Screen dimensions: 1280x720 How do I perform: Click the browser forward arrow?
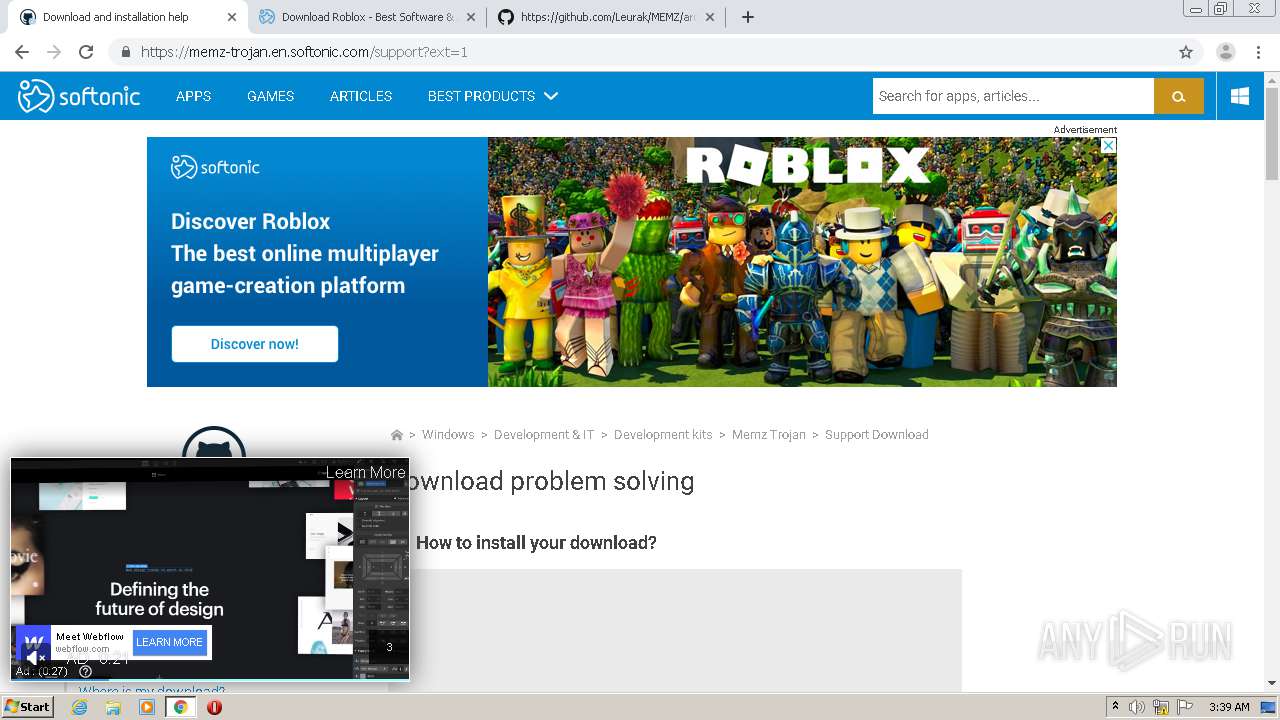pos(54,52)
